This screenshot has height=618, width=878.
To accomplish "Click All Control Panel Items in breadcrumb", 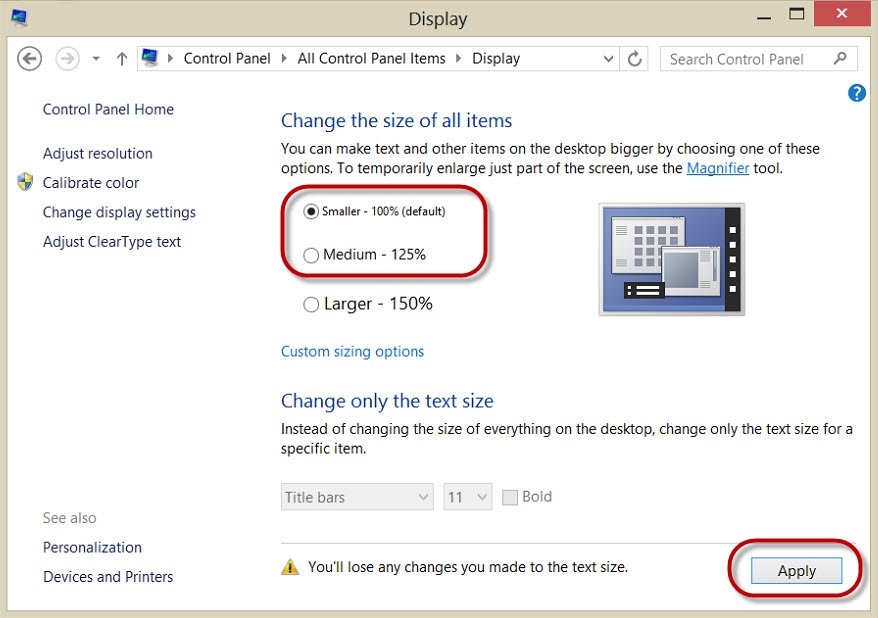I will [x=371, y=58].
